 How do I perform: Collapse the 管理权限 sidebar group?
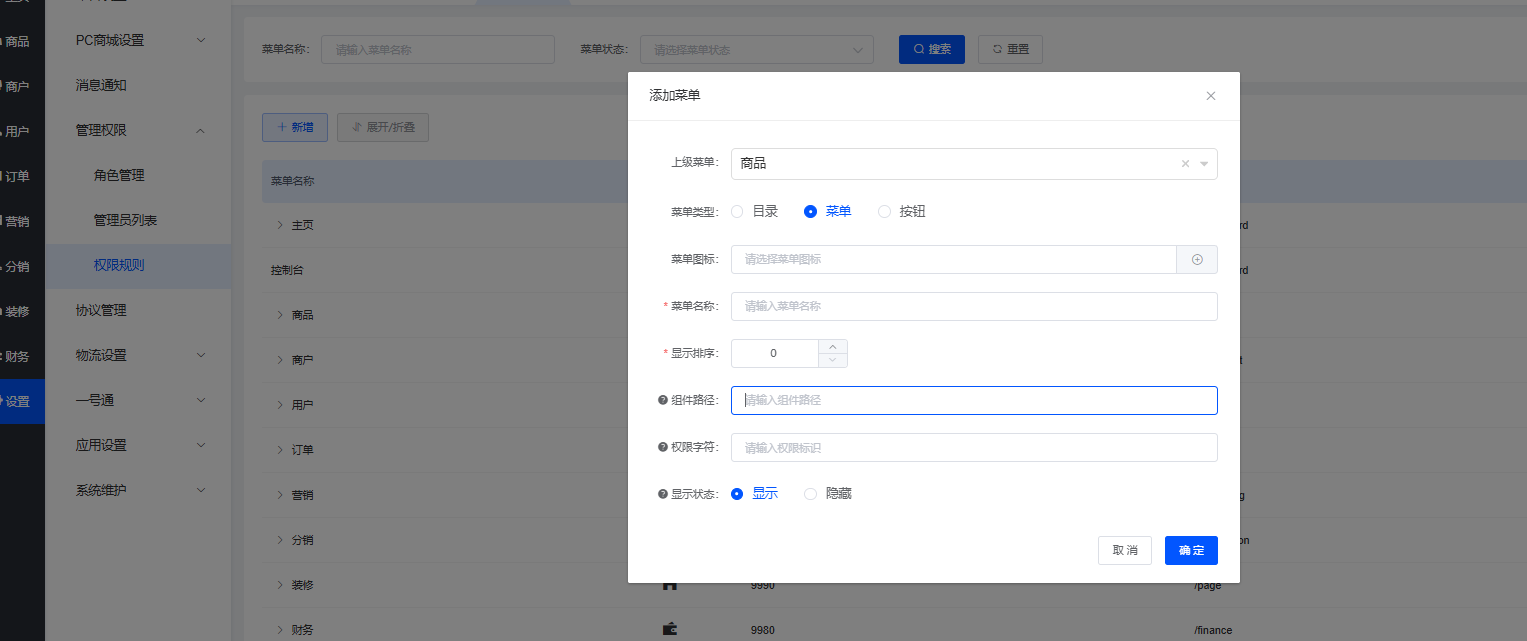140,130
